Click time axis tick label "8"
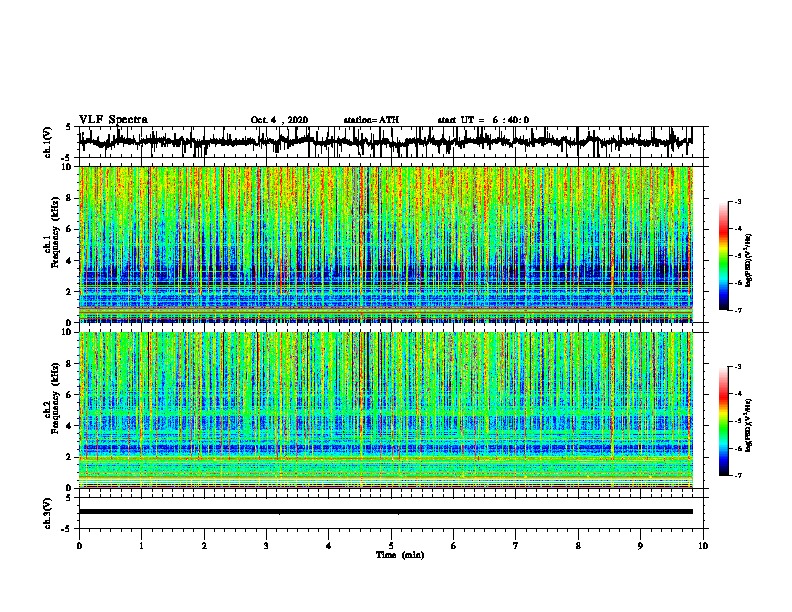This screenshot has width=792, height=612. (578, 546)
